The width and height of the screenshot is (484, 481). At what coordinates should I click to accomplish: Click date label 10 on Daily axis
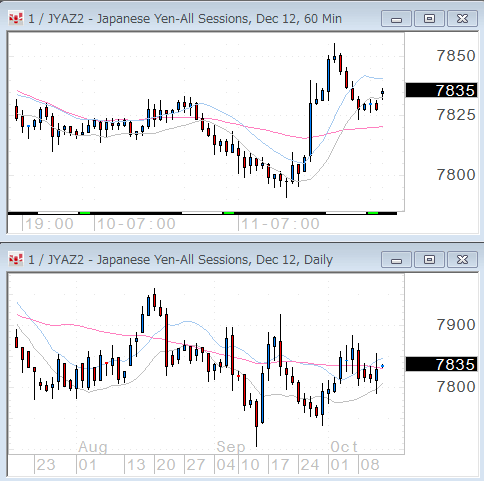click(250, 465)
